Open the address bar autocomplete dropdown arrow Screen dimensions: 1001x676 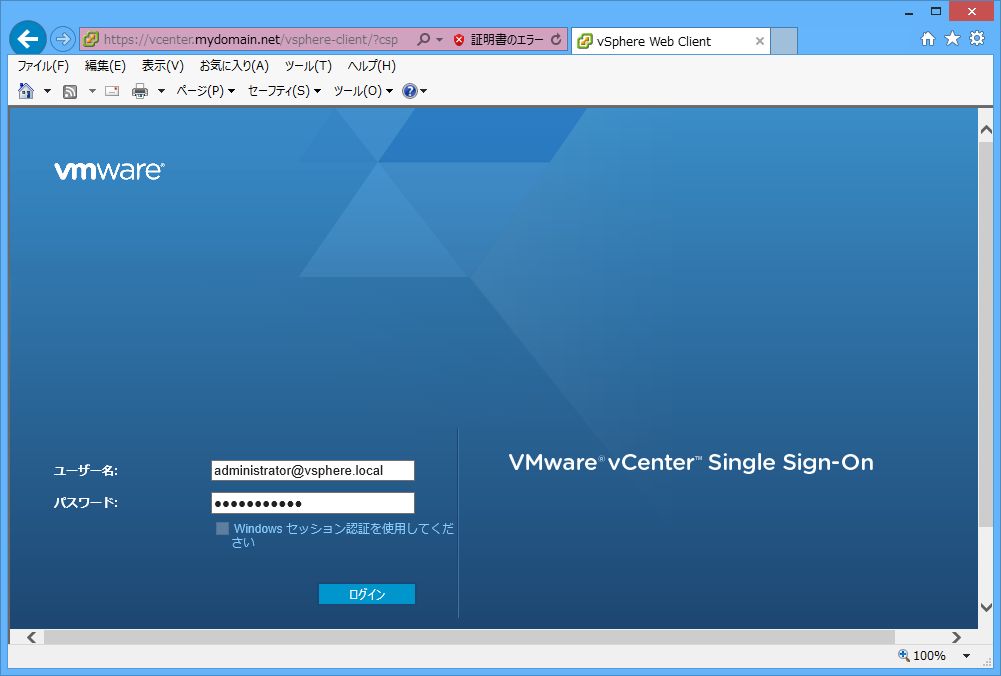pyautogui.click(x=439, y=40)
